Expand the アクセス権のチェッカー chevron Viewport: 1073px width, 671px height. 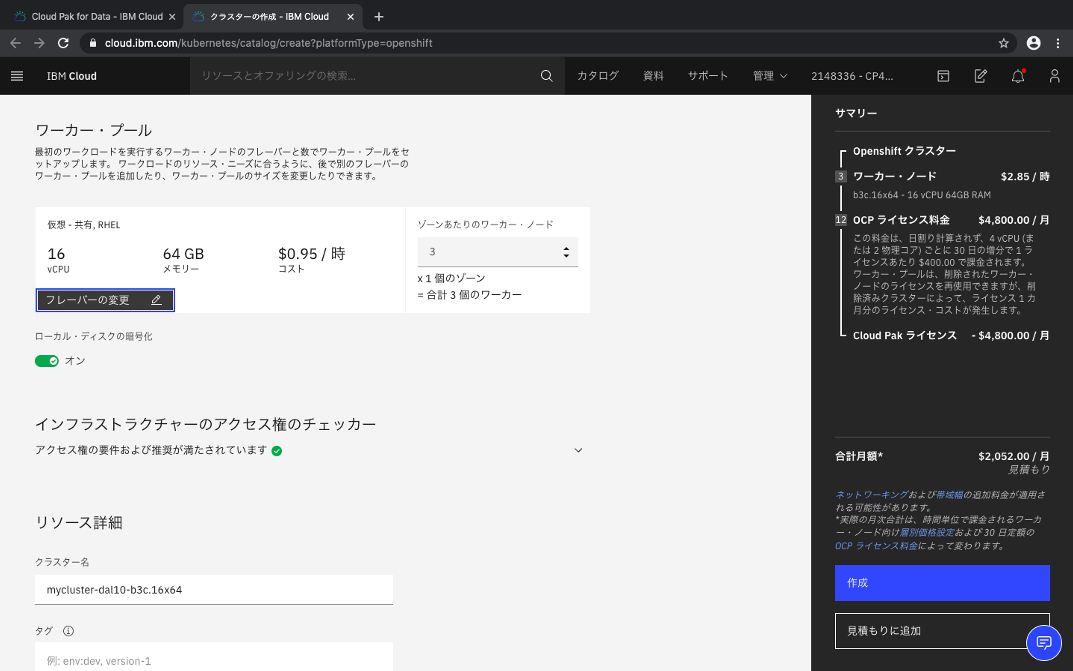pos(578,450)
